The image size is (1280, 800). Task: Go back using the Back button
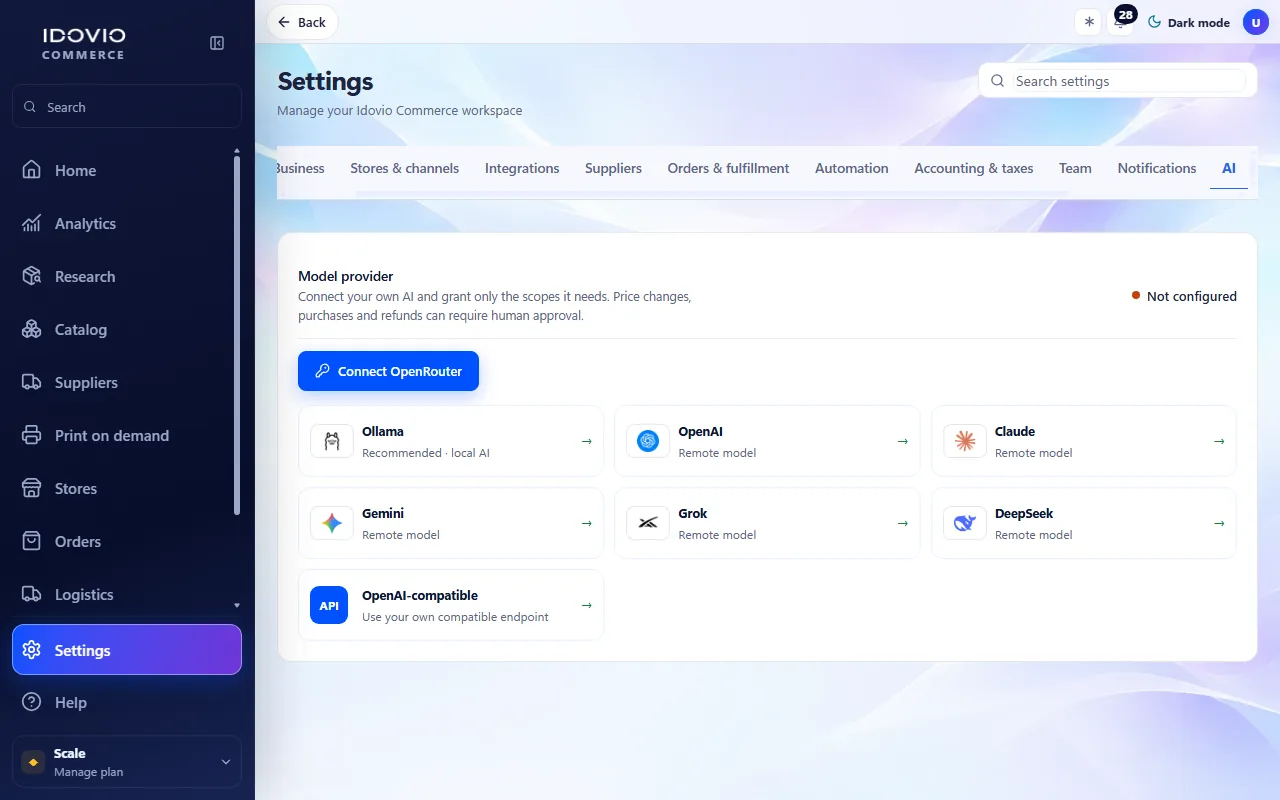point(302,22)
